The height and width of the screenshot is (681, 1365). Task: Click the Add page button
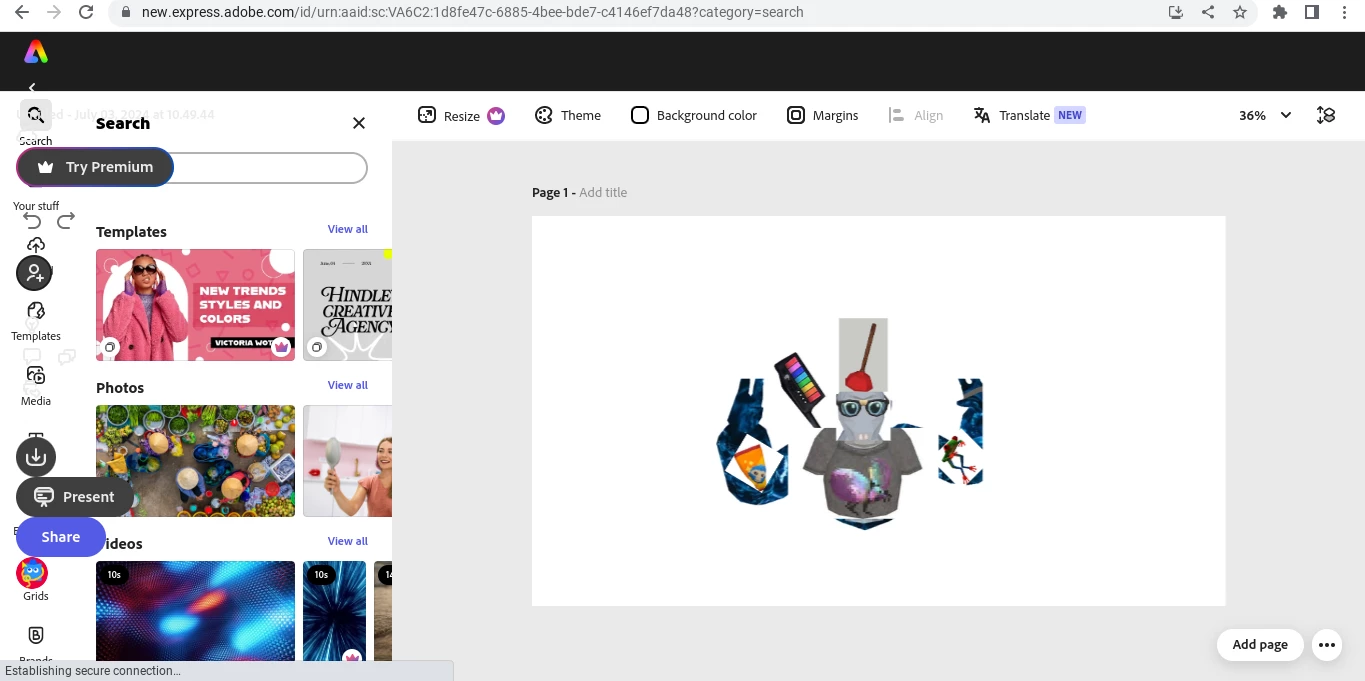click(x=1260, y=645)
